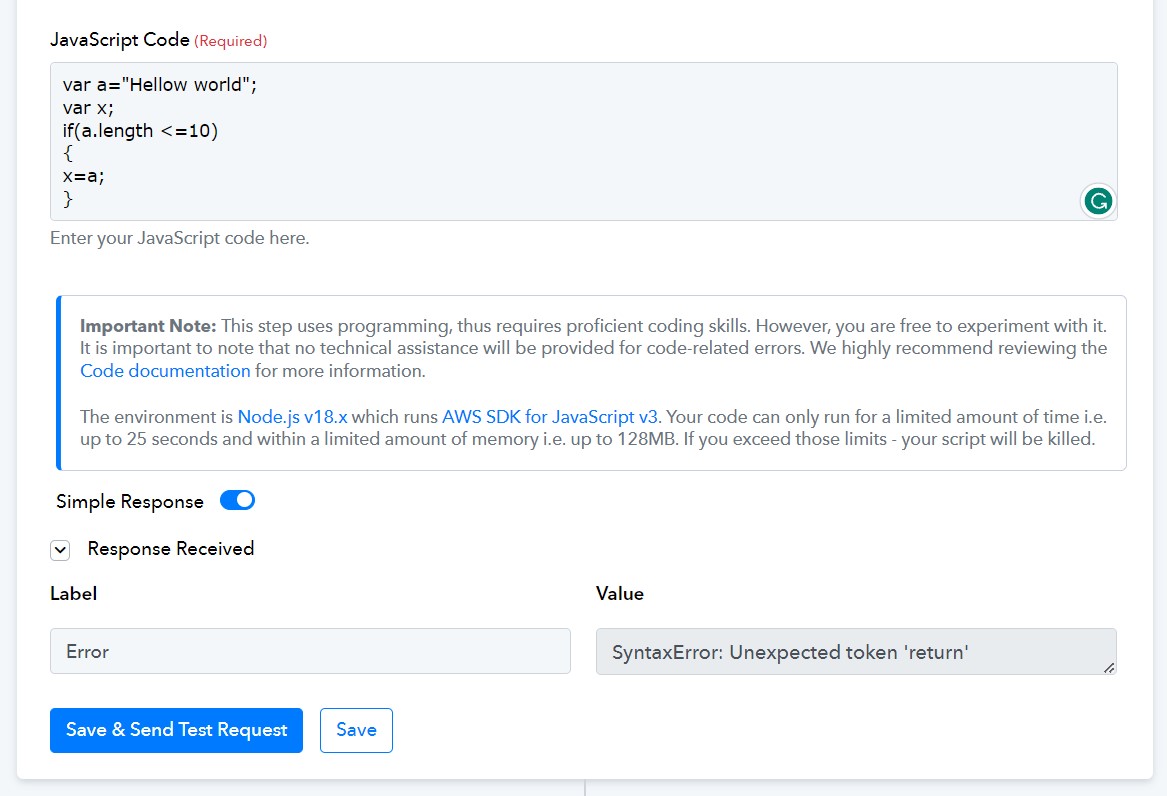Image resolution: width=1167 pixels, height=796 pixels.
Task: Place cursor on the 'x=a;' code line
Action: click(x=83, y=176)
